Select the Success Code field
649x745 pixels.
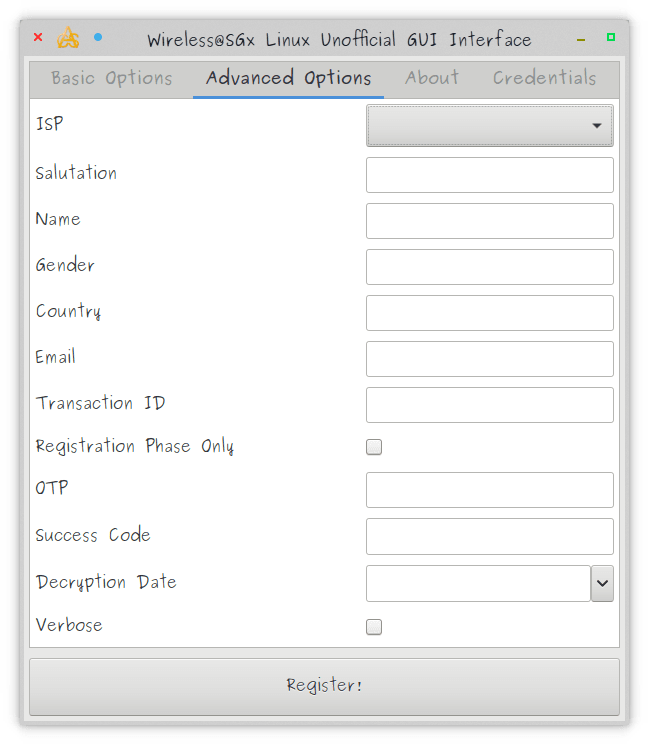(490, 536)
